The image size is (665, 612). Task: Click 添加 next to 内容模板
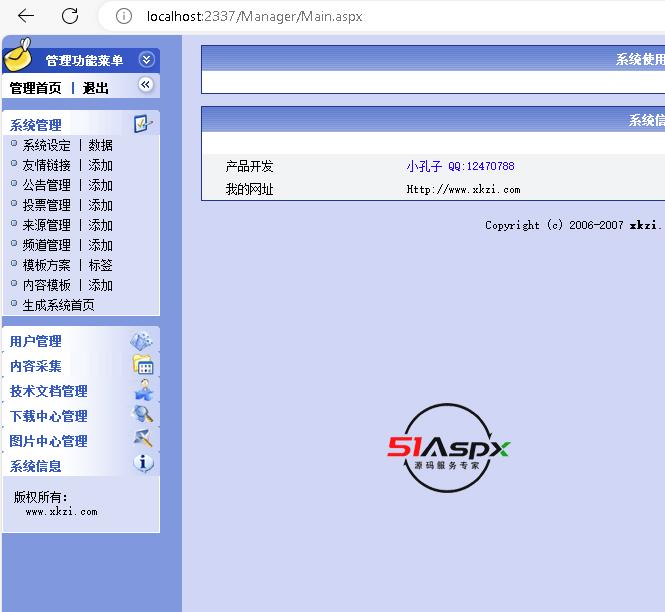(101, 285)
